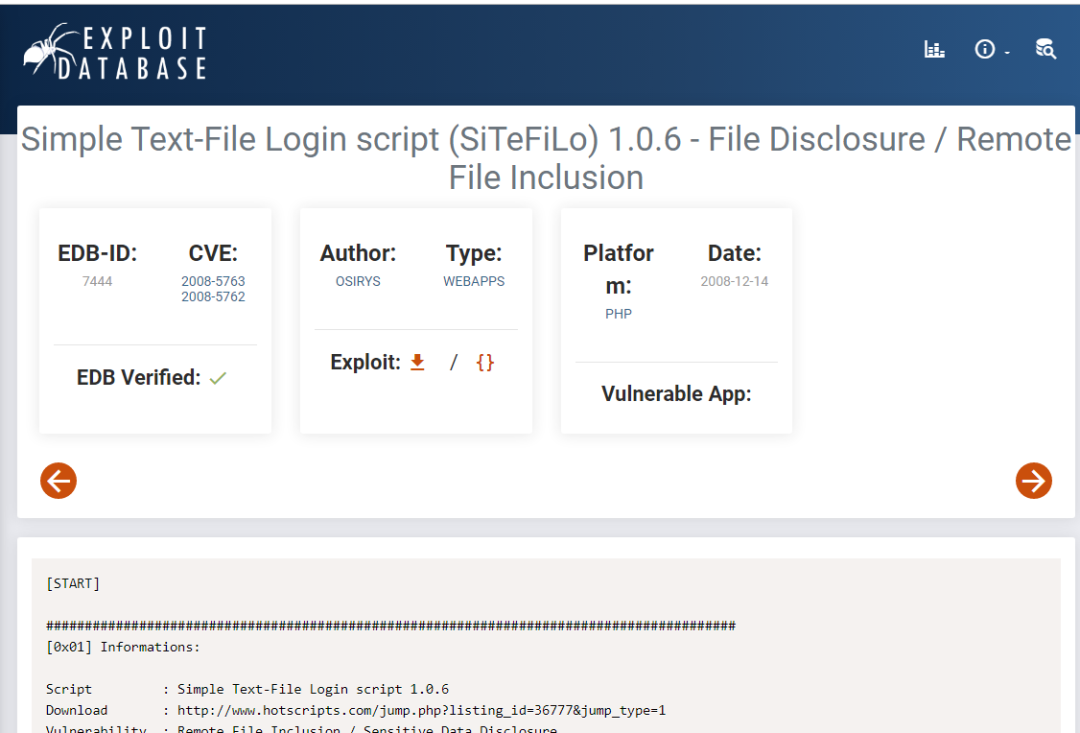Click the [0x01] Informations line
1080x733 pixels.
[x=123, y=647]
